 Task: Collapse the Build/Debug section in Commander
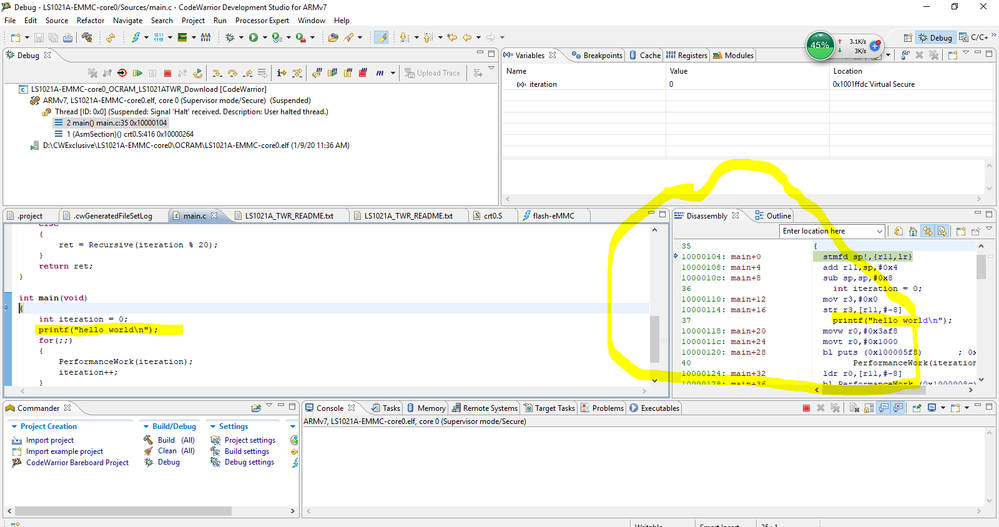pyautogui.click(x=146, y=426)
